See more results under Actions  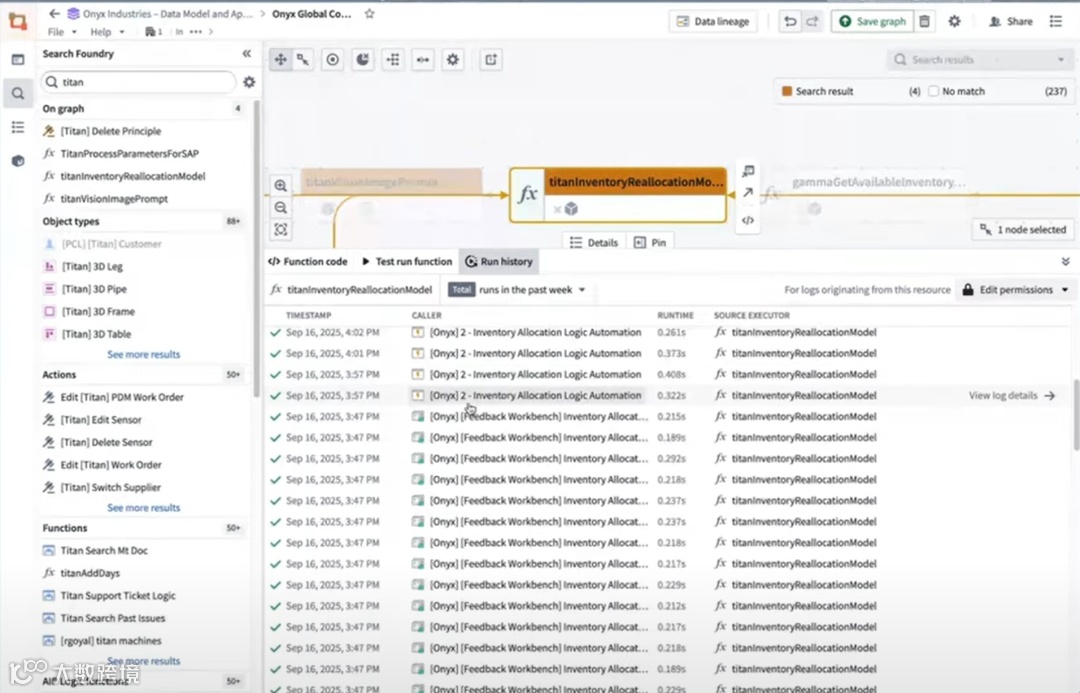143,508
